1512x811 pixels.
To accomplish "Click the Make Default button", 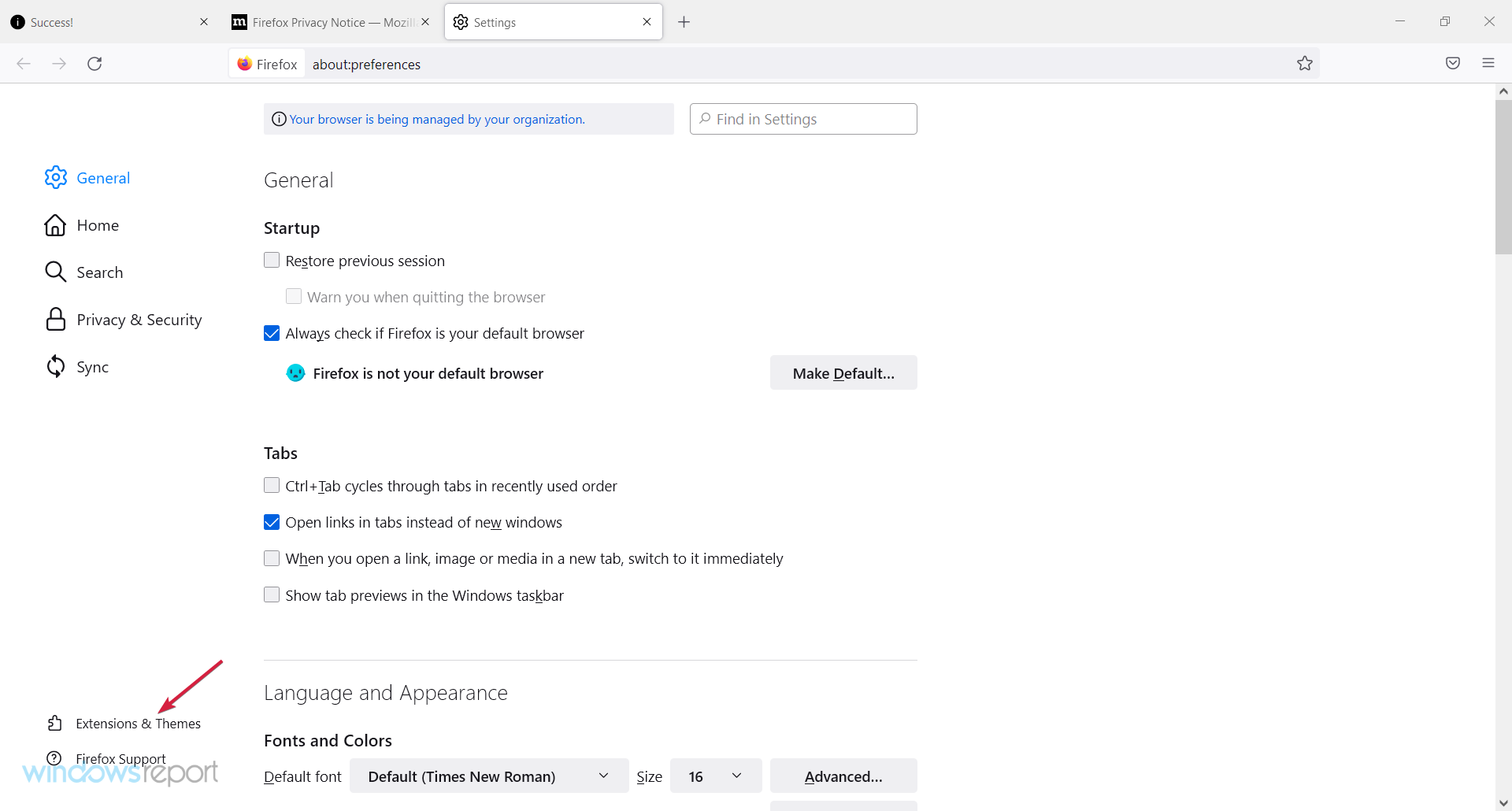I will (843, 372).
